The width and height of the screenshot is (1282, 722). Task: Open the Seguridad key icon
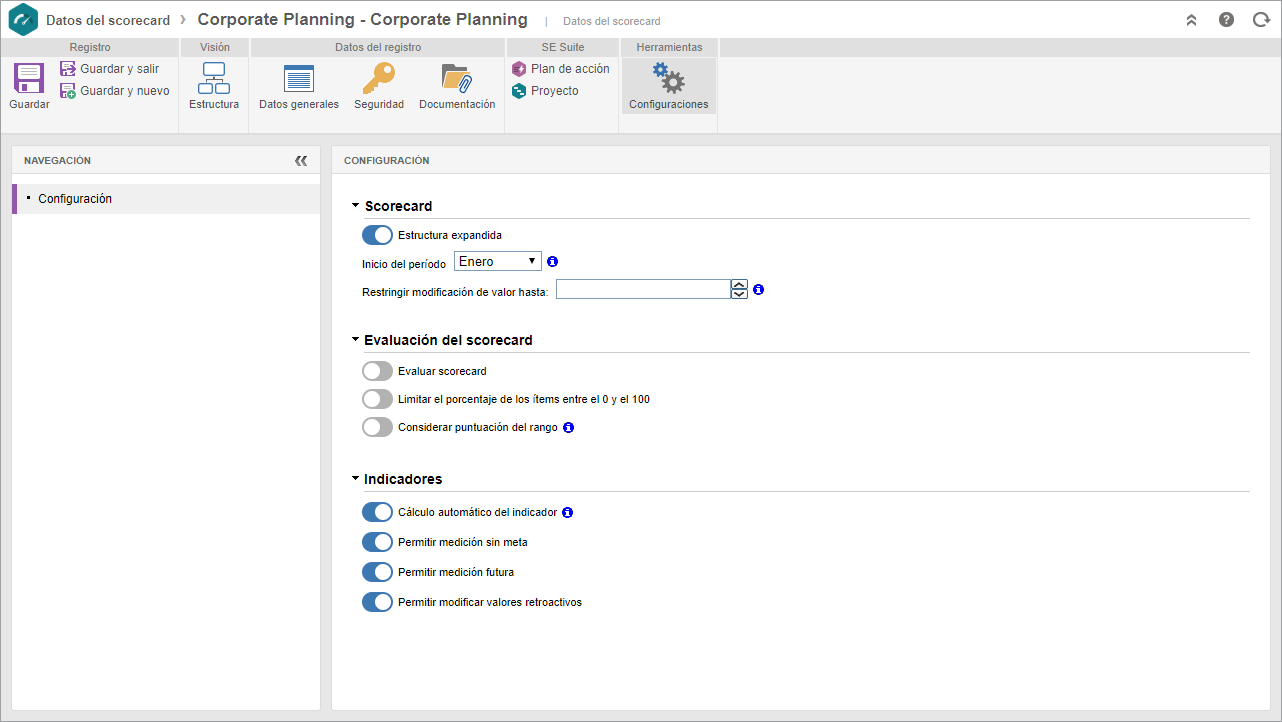379,78
